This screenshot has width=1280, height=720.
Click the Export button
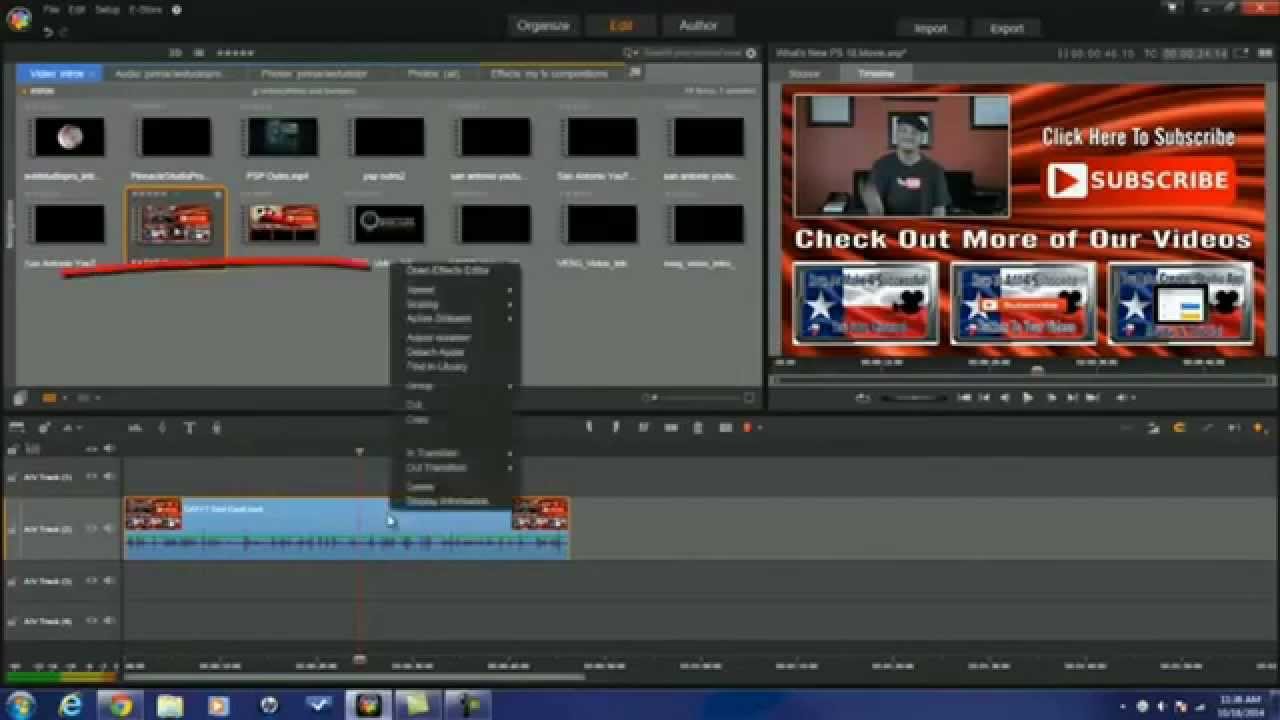pos(1006,28)
